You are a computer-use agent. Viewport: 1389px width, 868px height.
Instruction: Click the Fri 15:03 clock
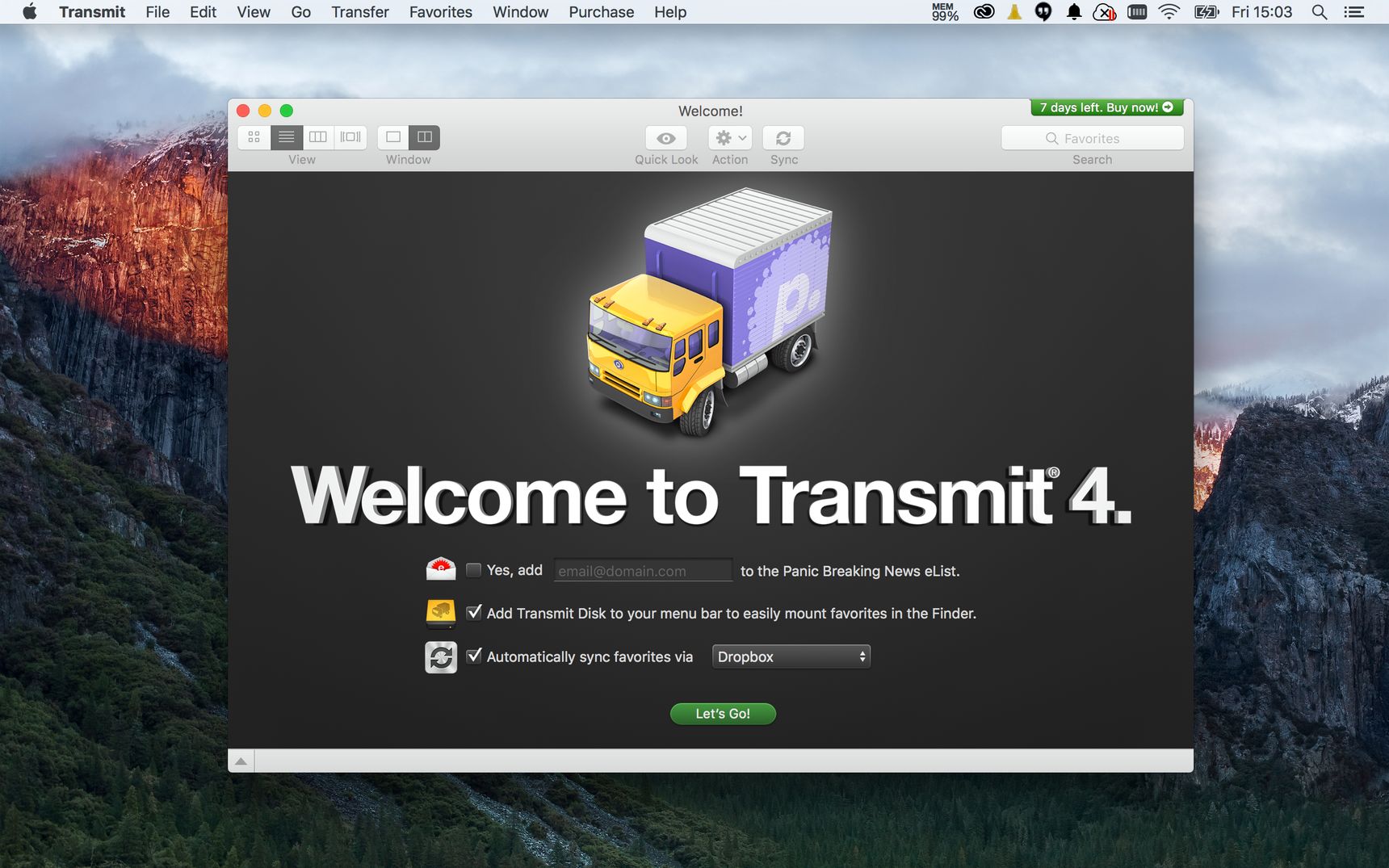[x=1261, y=12]
